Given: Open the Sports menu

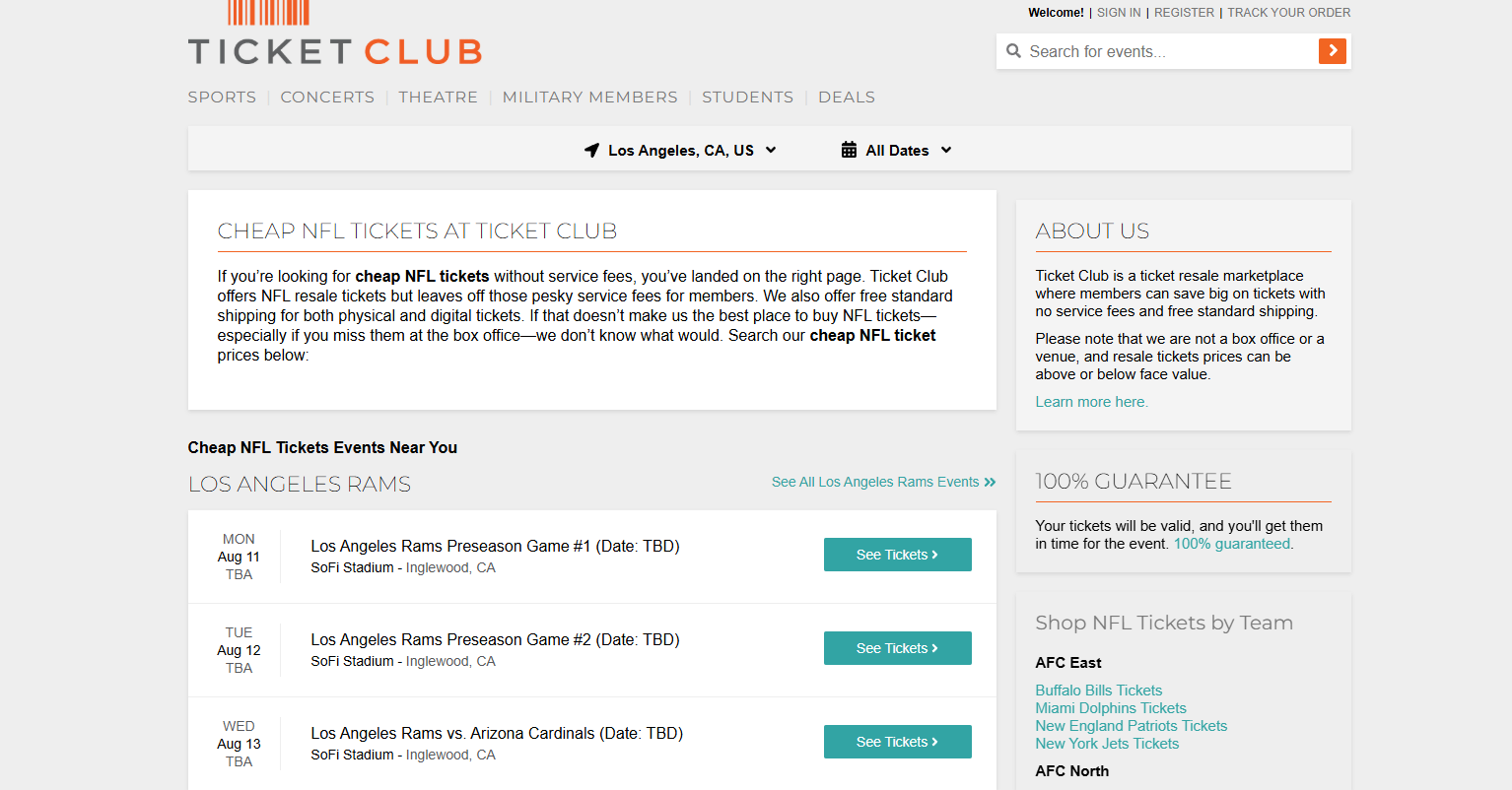Looking at the screenshot, I should [222, 98].
